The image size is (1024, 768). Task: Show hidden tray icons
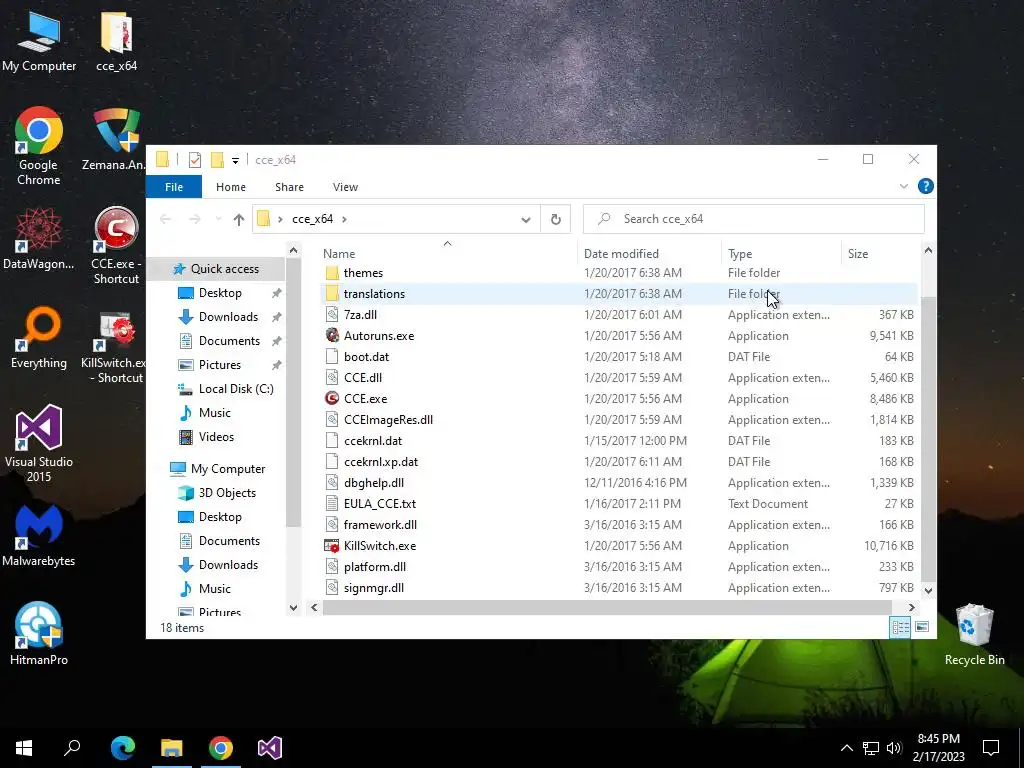(x=846, y=748)
